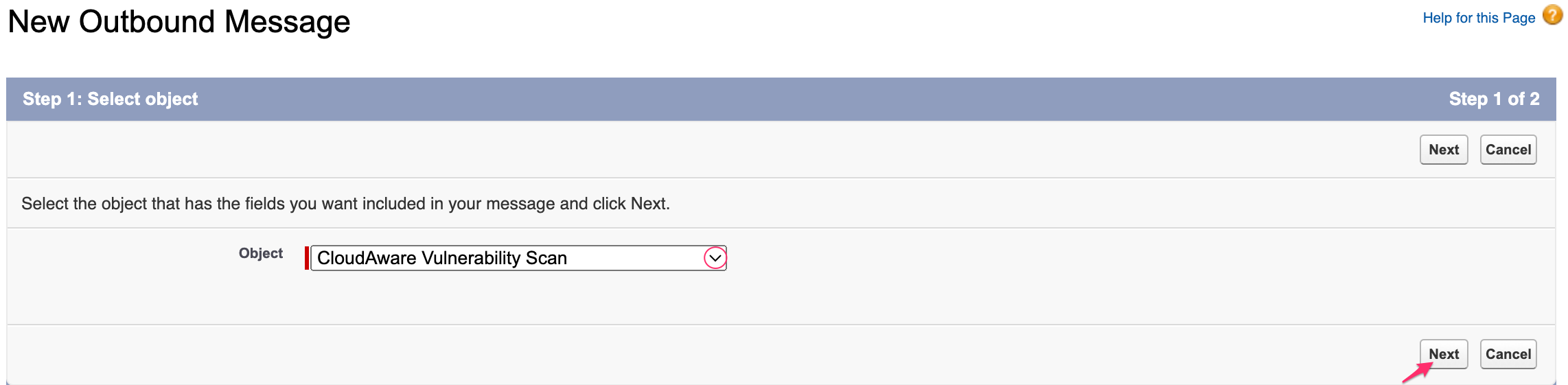
Task: Click the orange help question mark icon
Action: pos(1552,15)
